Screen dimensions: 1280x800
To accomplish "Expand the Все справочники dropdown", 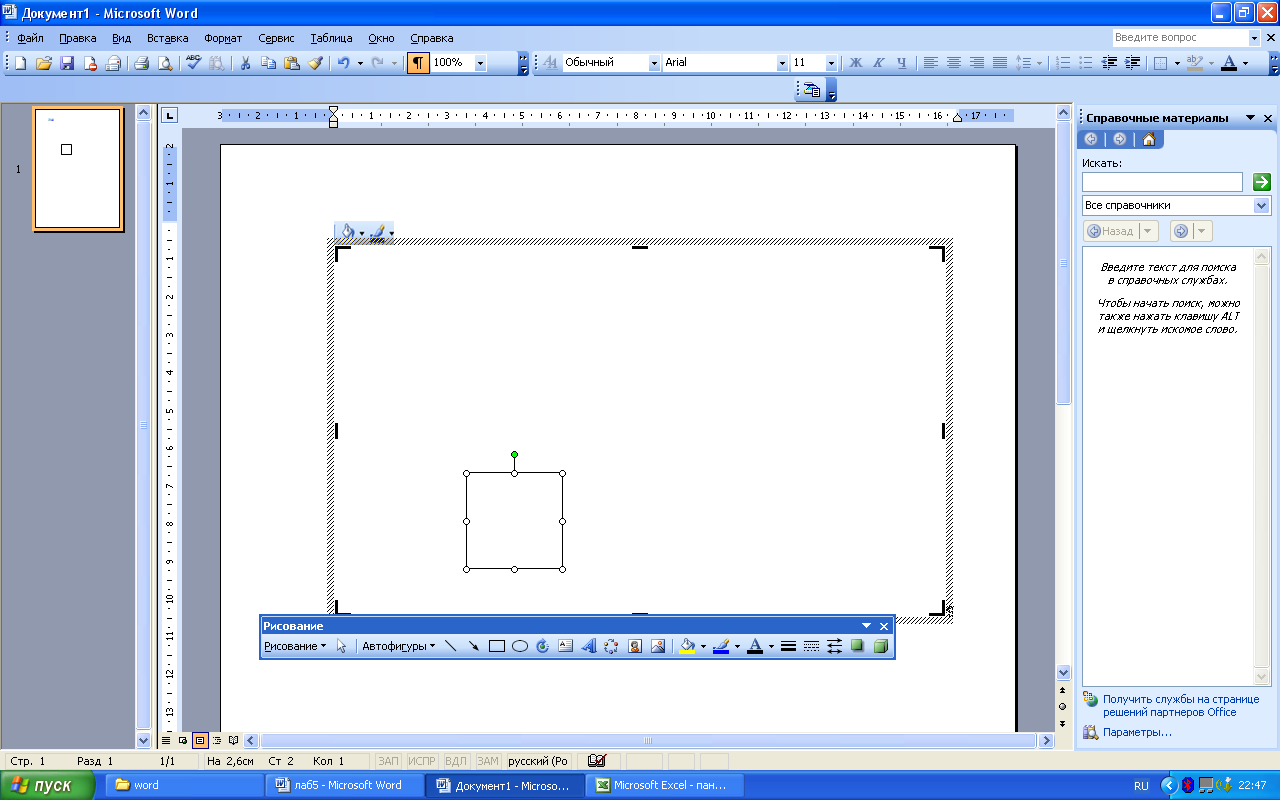I will (1261, 205).
